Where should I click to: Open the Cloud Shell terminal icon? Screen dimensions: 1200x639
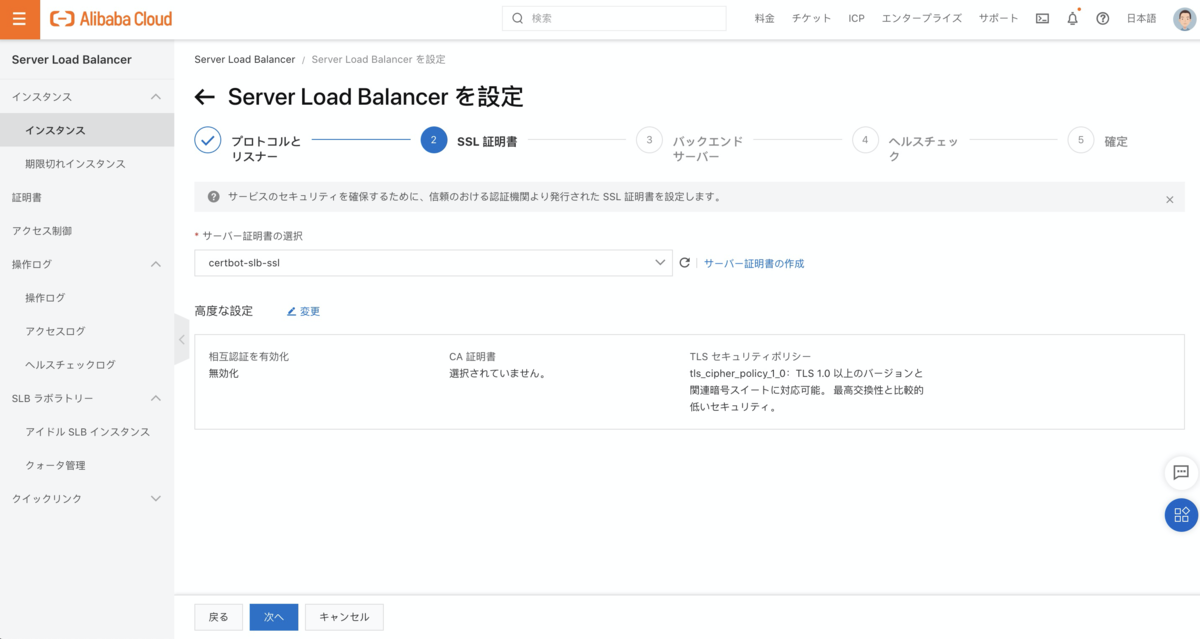click(x=1042, y=18)
